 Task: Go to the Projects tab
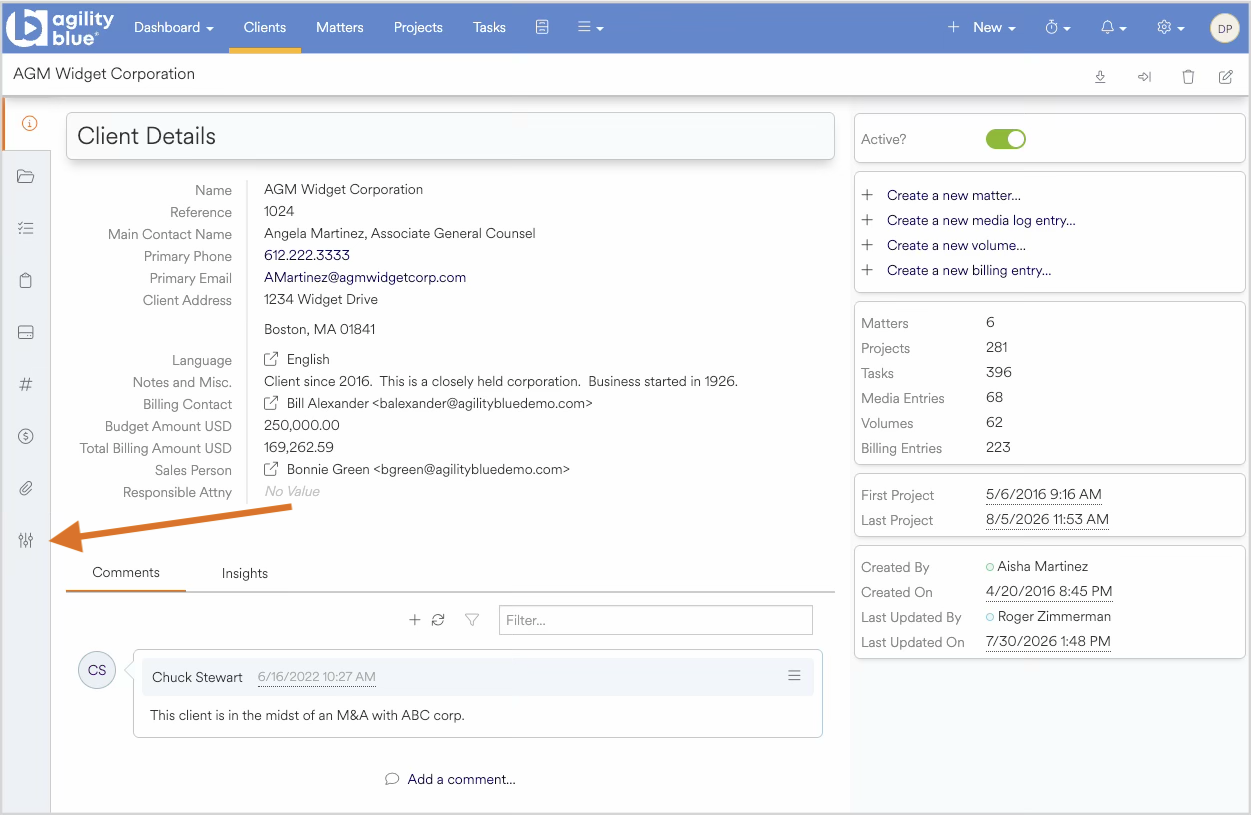pyautogui.click(x=418, y=28)
